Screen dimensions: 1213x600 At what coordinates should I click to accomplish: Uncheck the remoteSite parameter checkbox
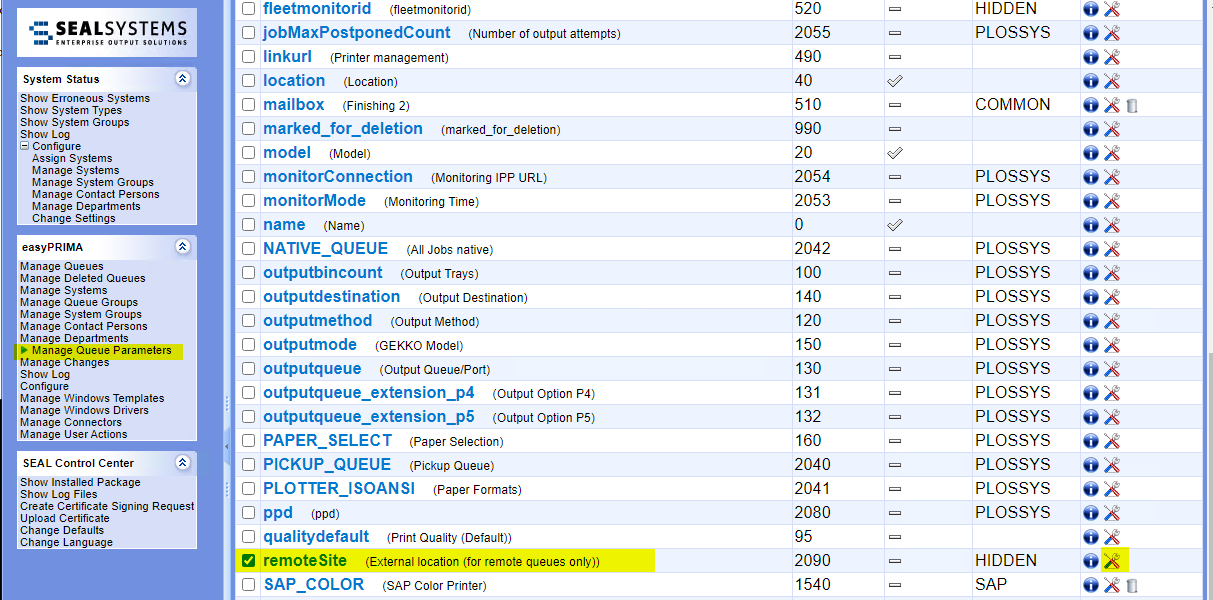tap(247, 560)
